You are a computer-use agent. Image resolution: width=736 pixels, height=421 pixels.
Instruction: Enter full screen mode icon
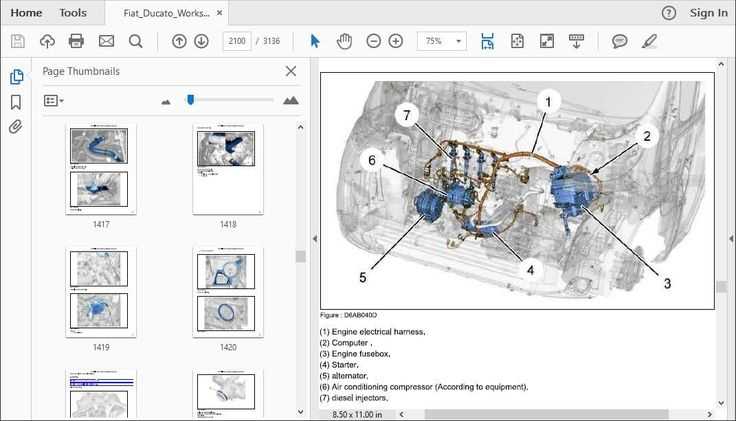point(547,41)
